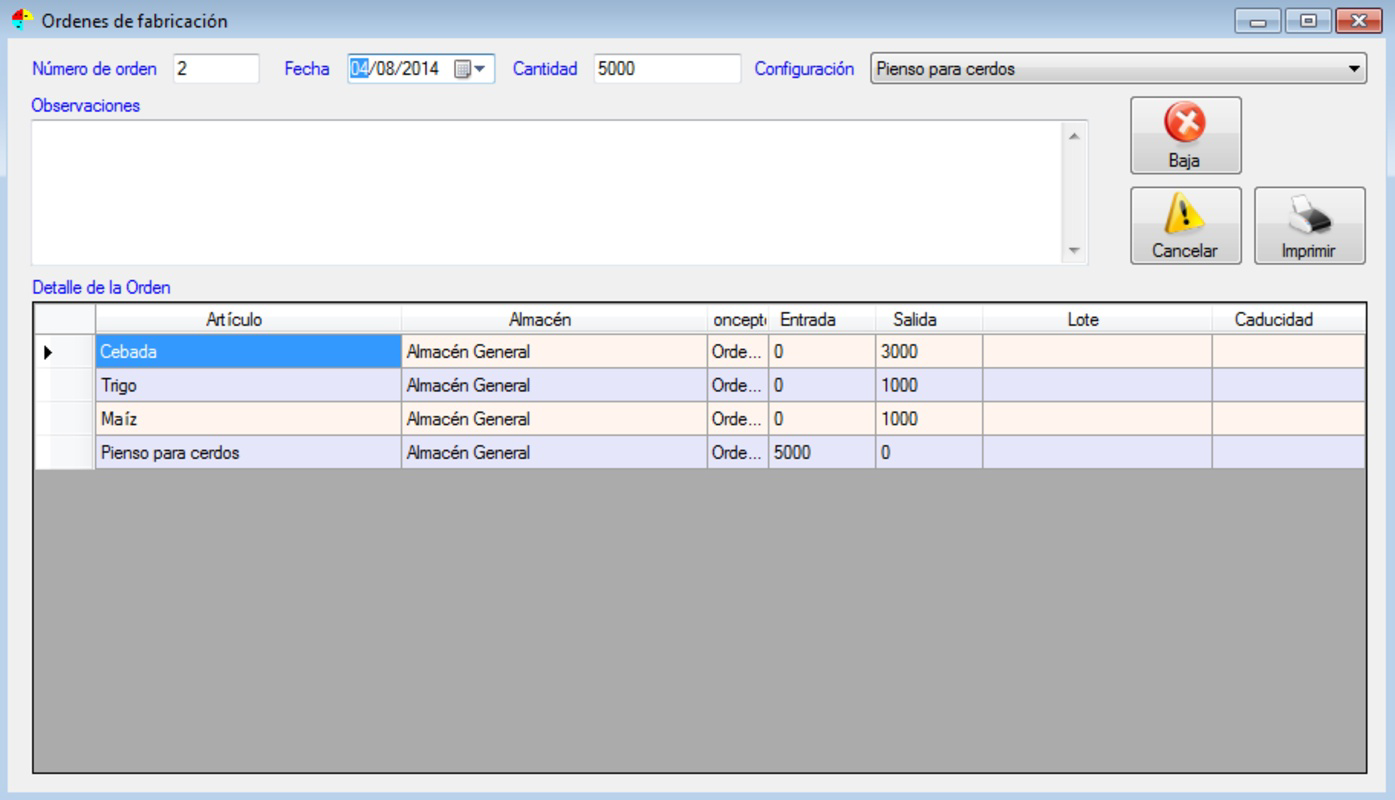Click the Observaciones scrollbar down arrow

(1075, 251)
